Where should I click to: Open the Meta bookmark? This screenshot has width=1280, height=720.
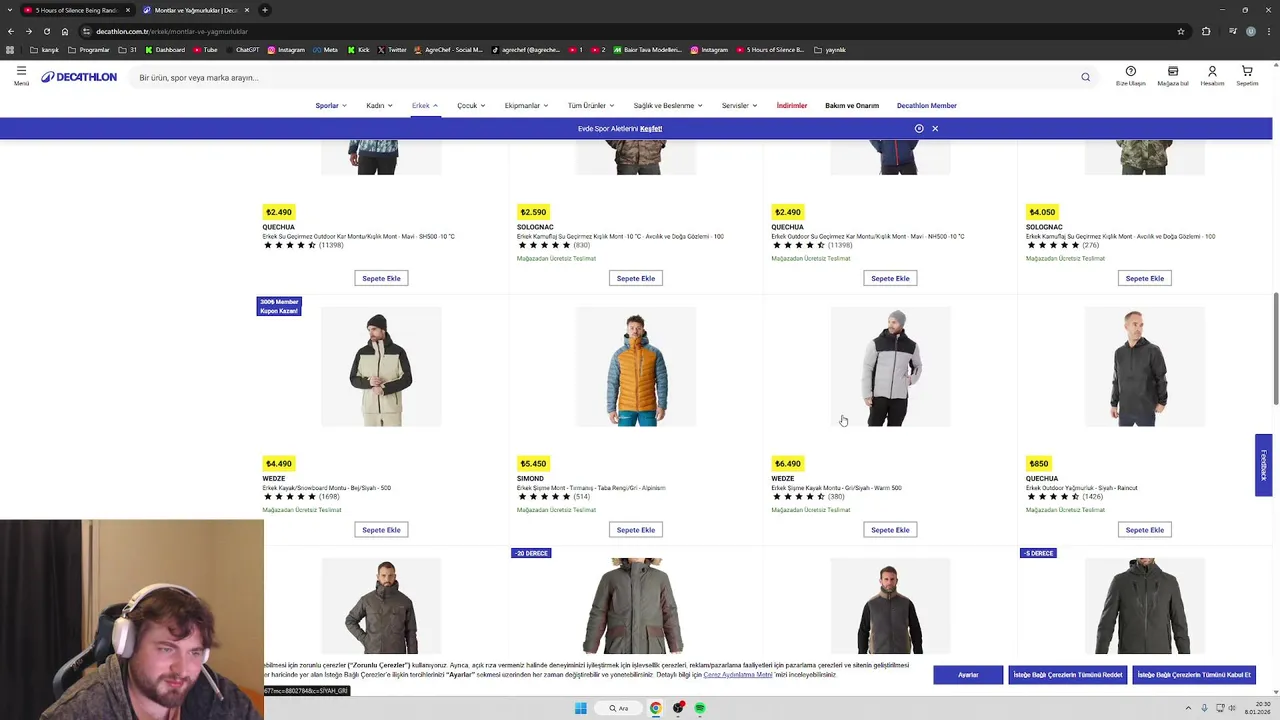click(x=325, y=50)
